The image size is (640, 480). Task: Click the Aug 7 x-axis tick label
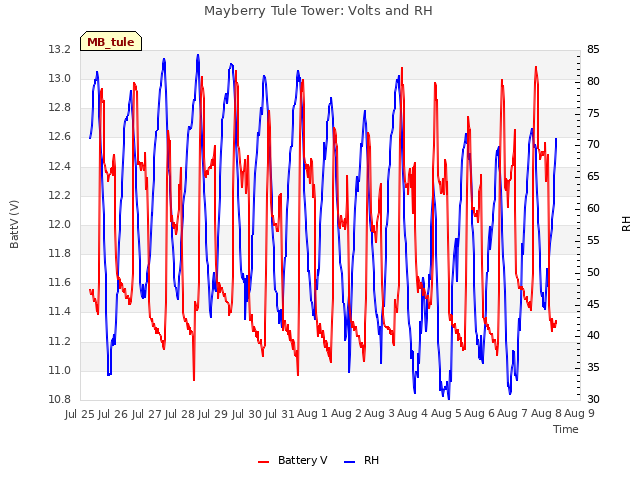click(x=513, y=413)
